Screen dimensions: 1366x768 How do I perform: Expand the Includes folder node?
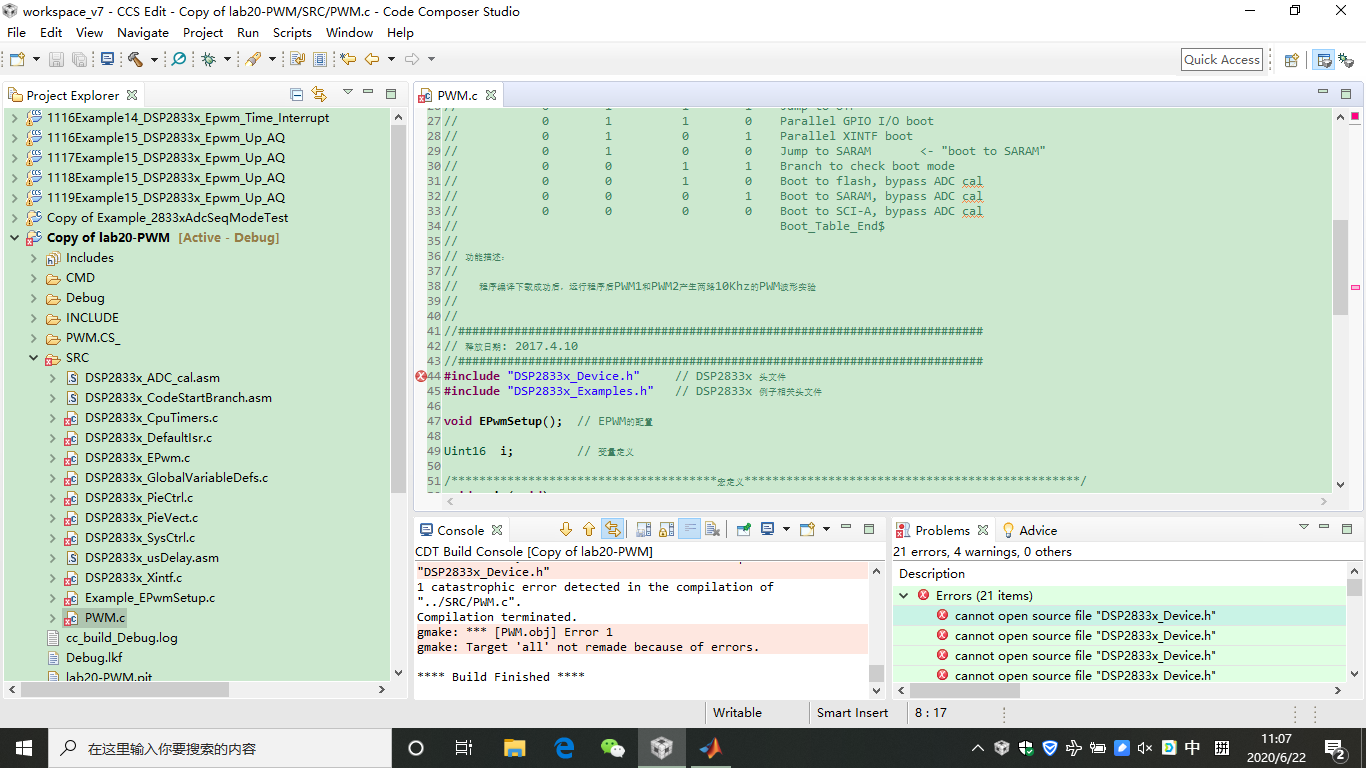34,258
